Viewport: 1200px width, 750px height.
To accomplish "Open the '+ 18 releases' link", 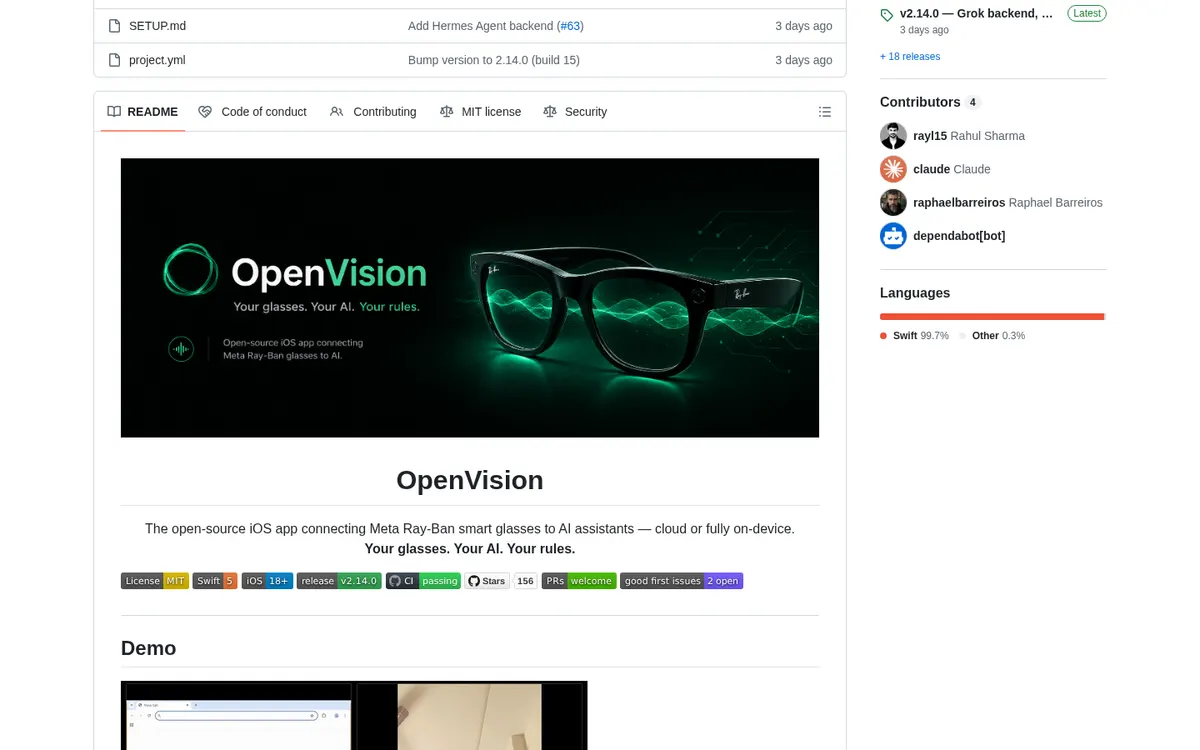I will click(910, 57).
